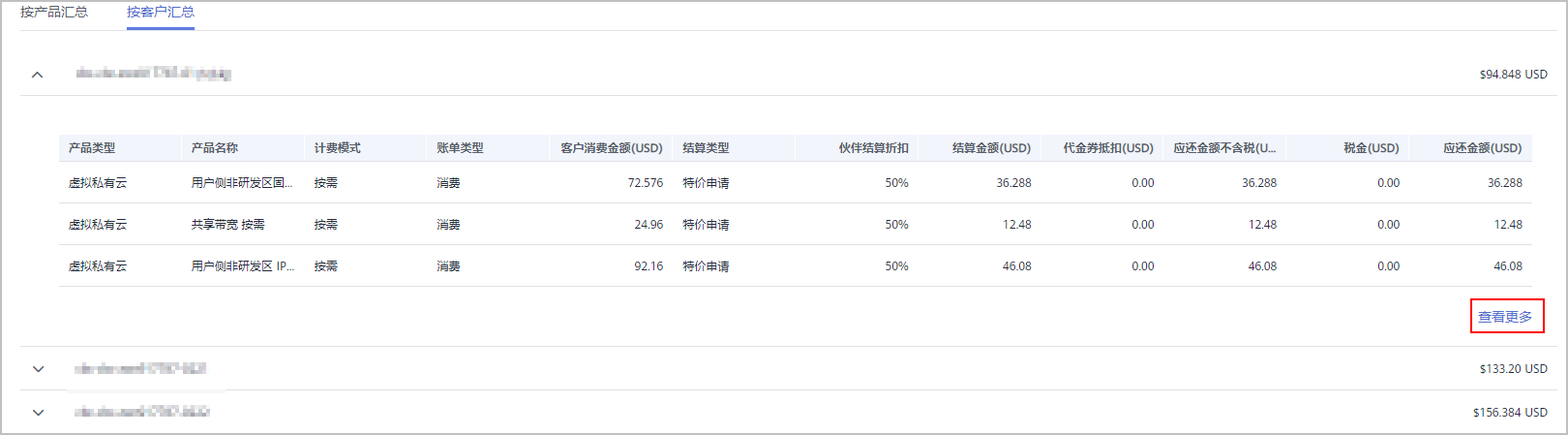Screen dimensions: 1568x435
Task: Expand the customer row totaling $133.20 USD
Action: (38, 369)
